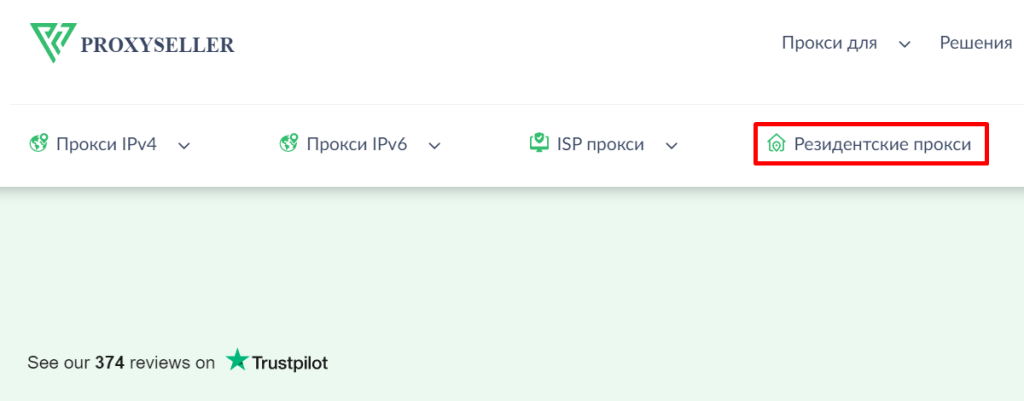Click the 'See our' reviews text
This screenshot has width=1024, height=401.
(x=59, y=362)
